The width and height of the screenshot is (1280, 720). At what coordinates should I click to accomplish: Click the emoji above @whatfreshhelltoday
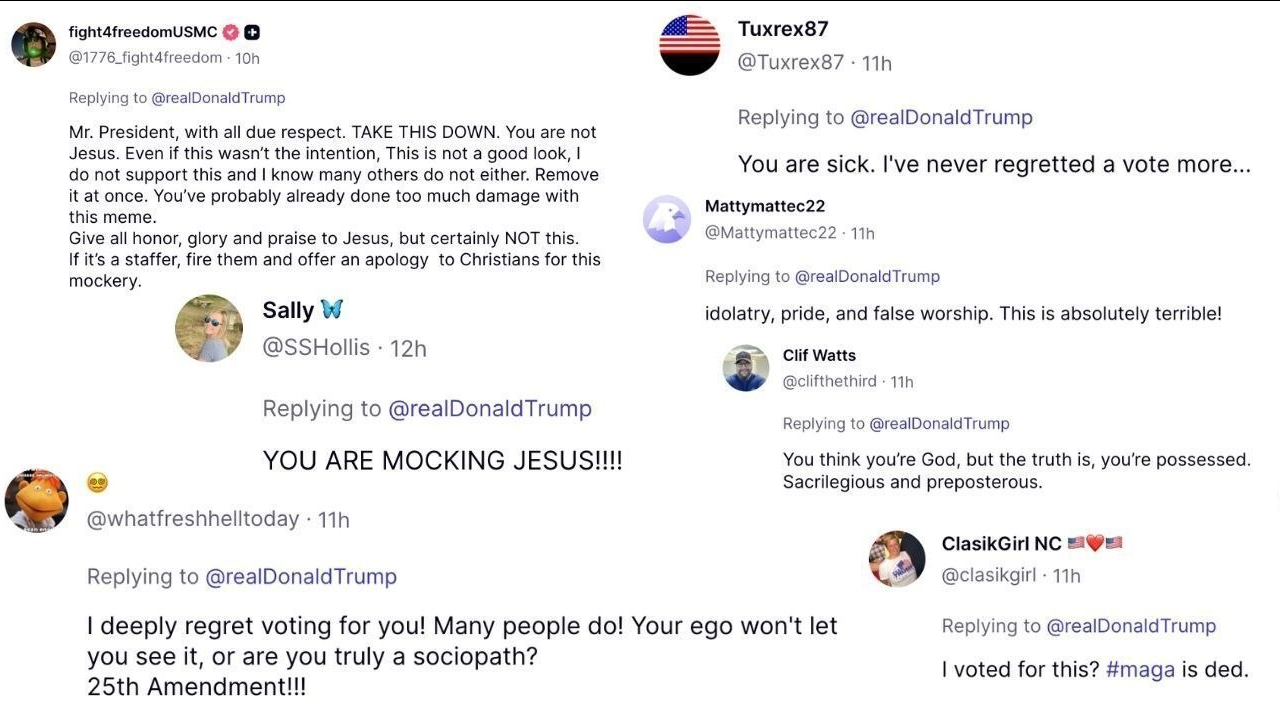tap(97, 483)
